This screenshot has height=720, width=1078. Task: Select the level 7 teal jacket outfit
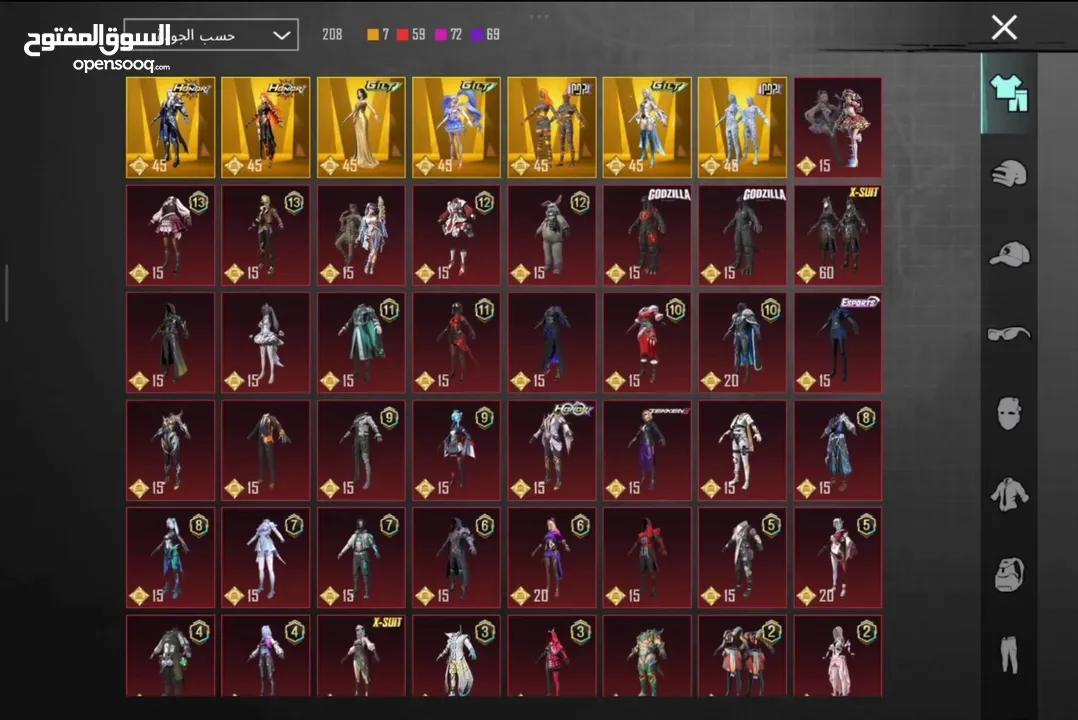tap(361, 558)
